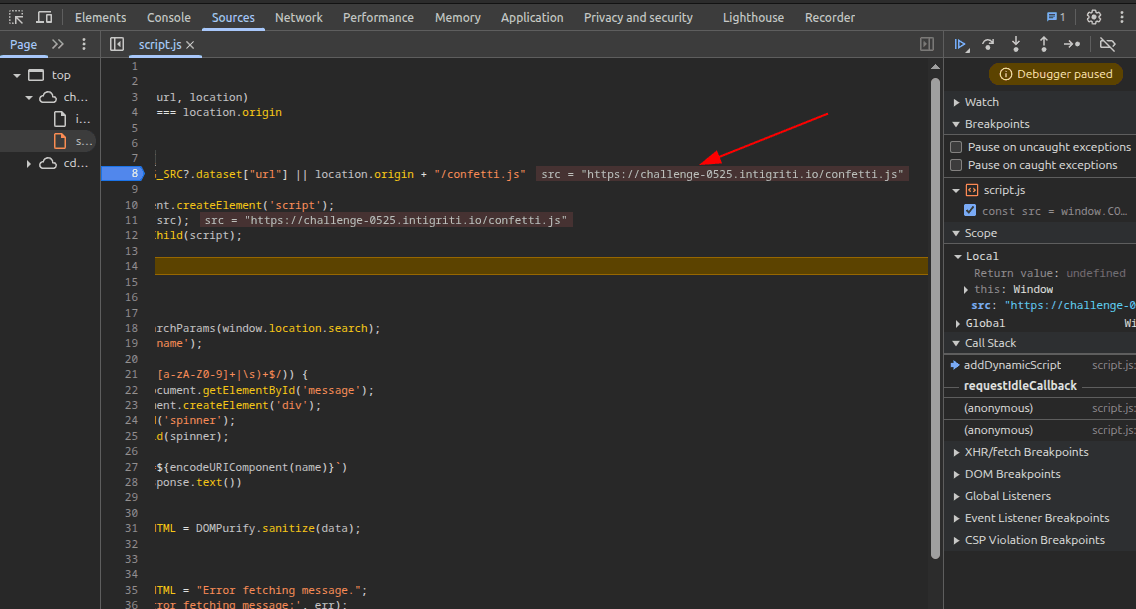Screen dimensions: 1136x609
Task: Open Privacy and security tab
Action: tap(638, 17)
